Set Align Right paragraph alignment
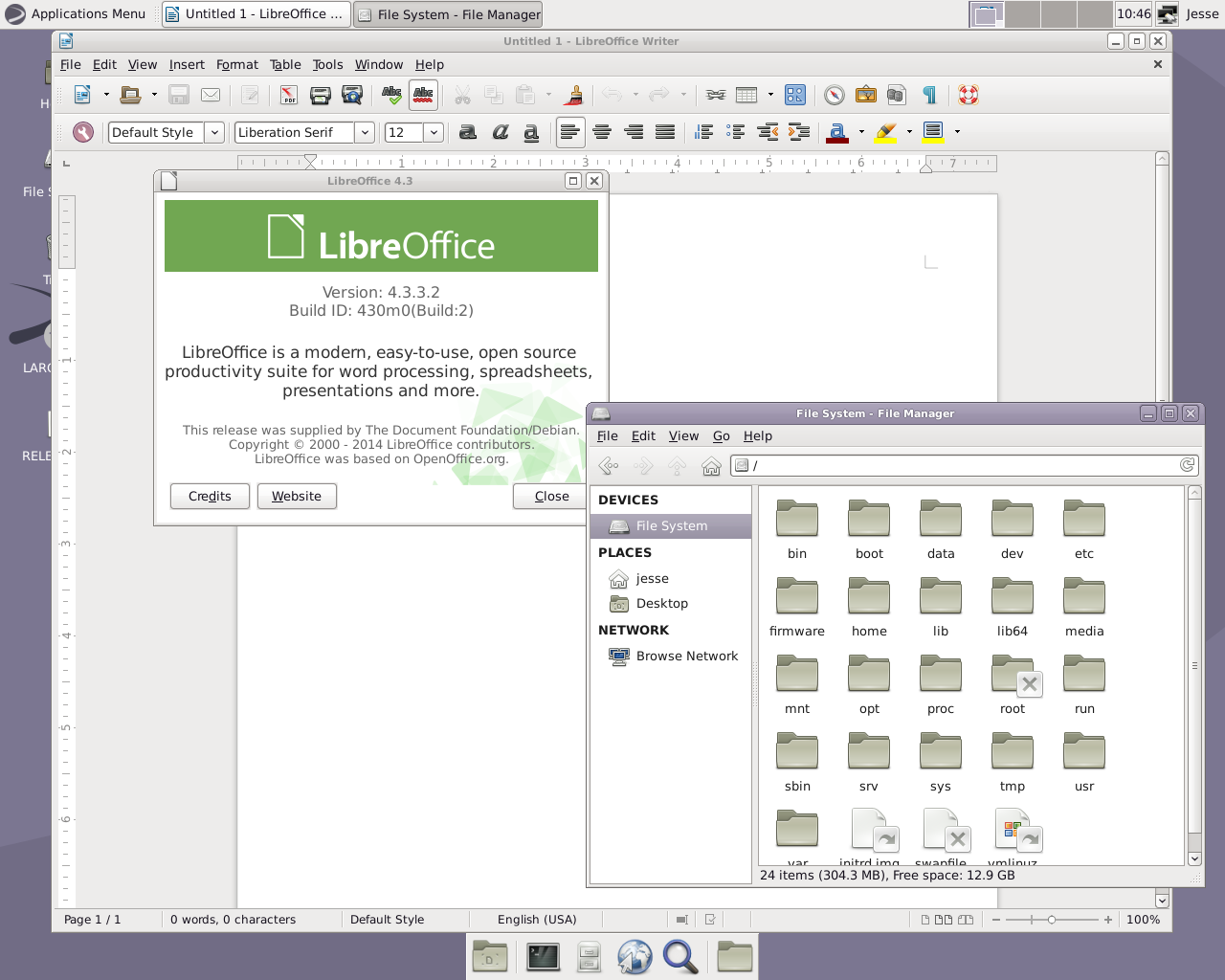 pos(634,132)
